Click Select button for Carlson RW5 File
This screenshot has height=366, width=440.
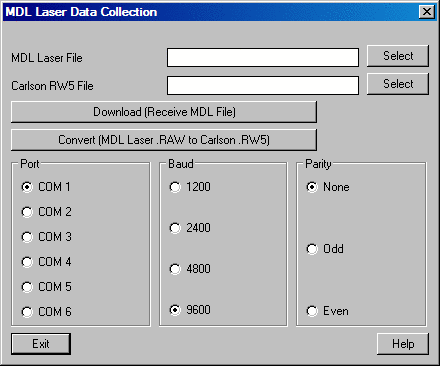[x=398, y=84]
